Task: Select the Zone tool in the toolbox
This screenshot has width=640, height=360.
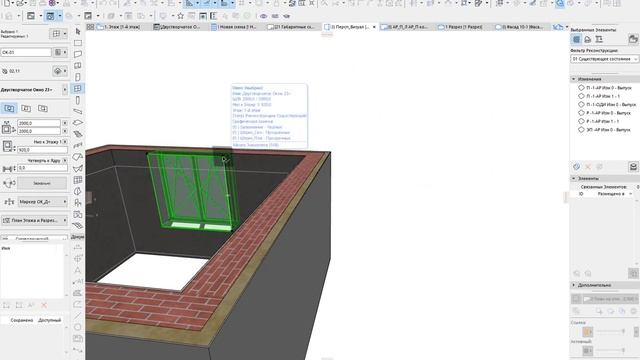Action: click(x=78, y=214)
